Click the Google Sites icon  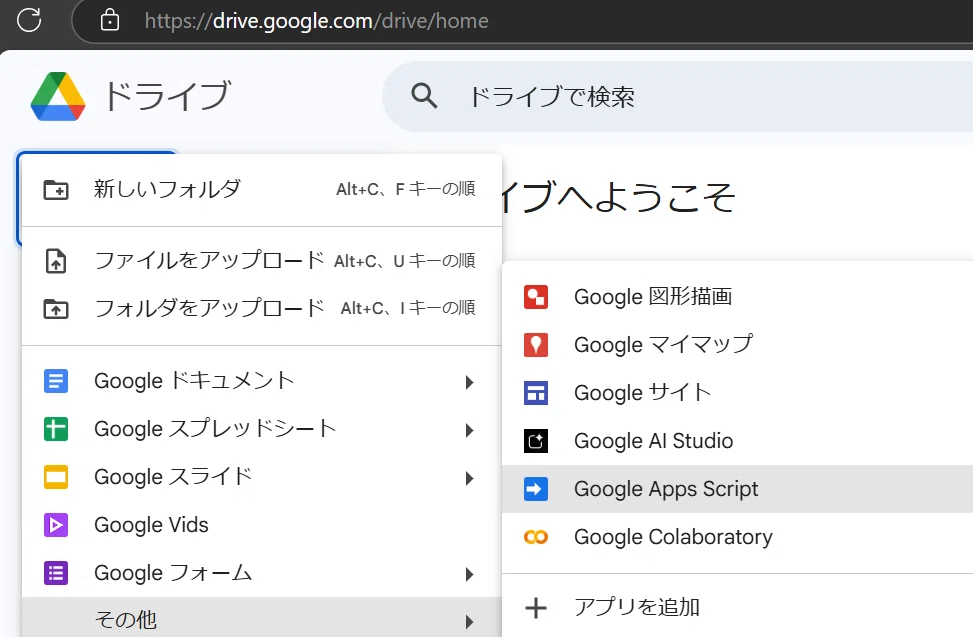pyautogui.click(x=536, y=393)
